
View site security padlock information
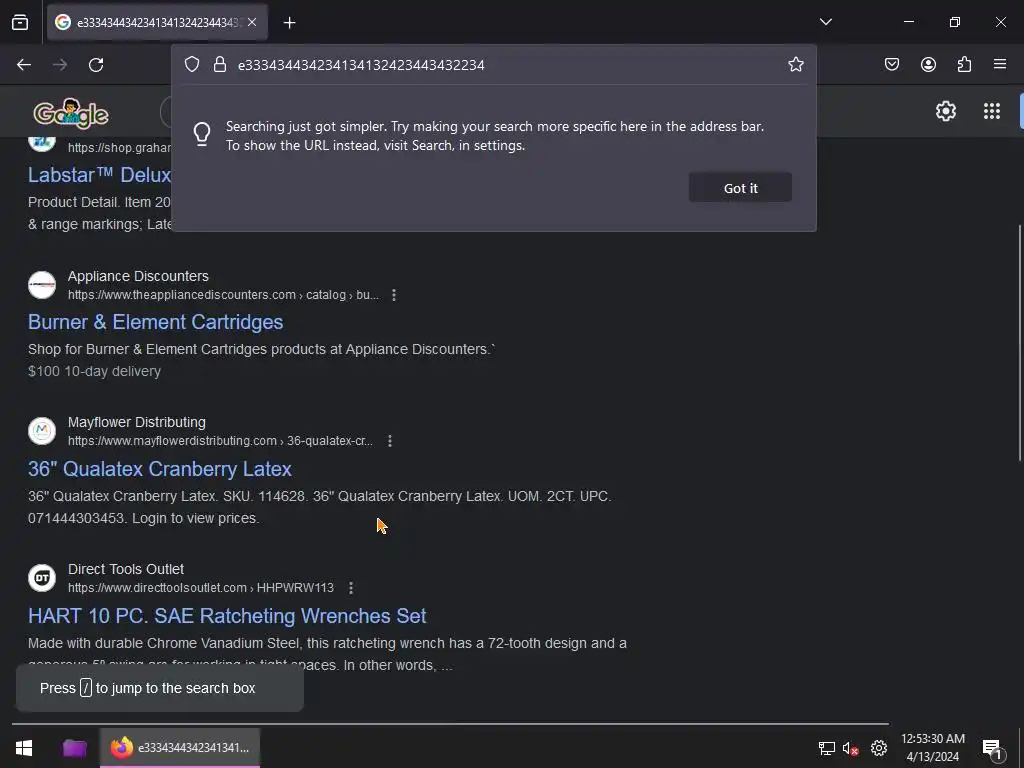220,64
